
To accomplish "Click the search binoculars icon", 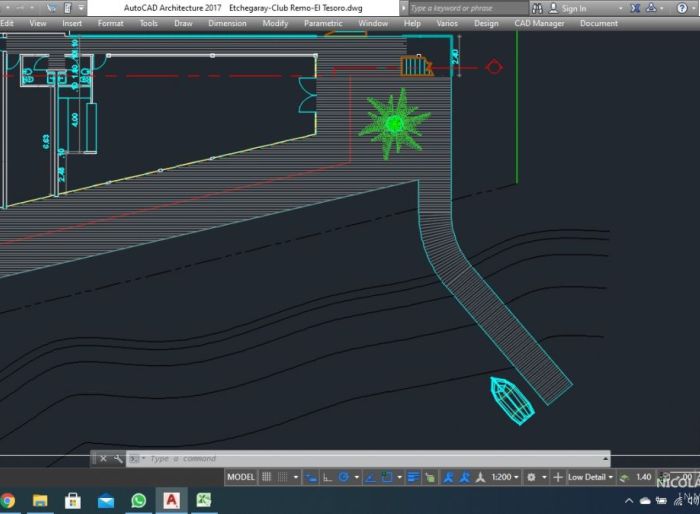I will click(537, 8).
